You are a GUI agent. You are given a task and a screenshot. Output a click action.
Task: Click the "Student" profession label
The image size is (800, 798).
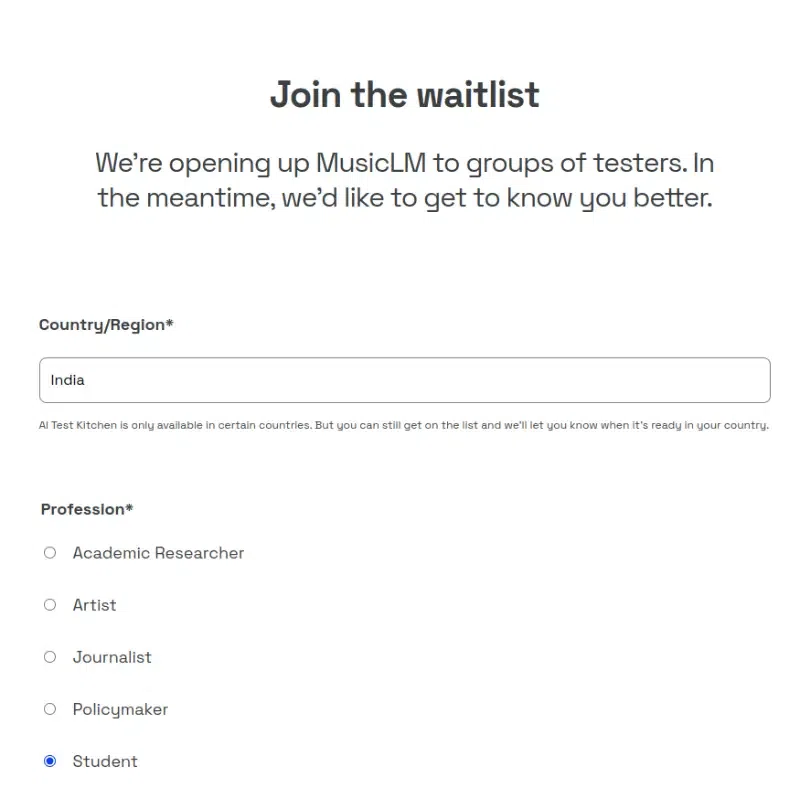pyautogui.click(x=105, y=761)
